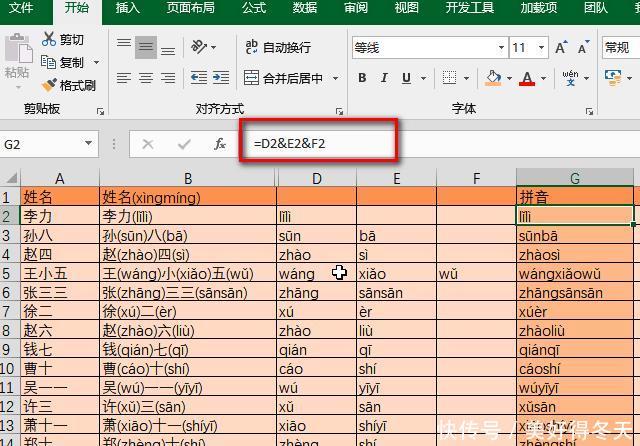Viewport: 640px width, 446px height.
Task: Open the fill color dropdown arrow
Action: [x=509, y=78]
